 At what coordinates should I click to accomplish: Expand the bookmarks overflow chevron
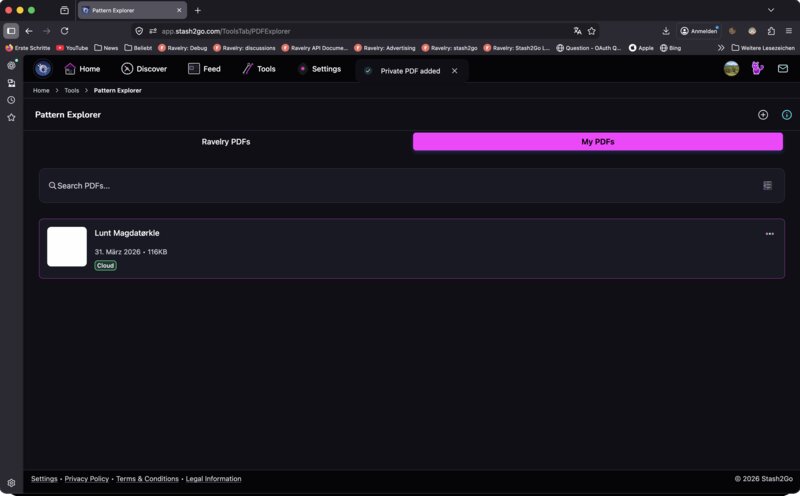pyautogui.click(x=721, y=47)
